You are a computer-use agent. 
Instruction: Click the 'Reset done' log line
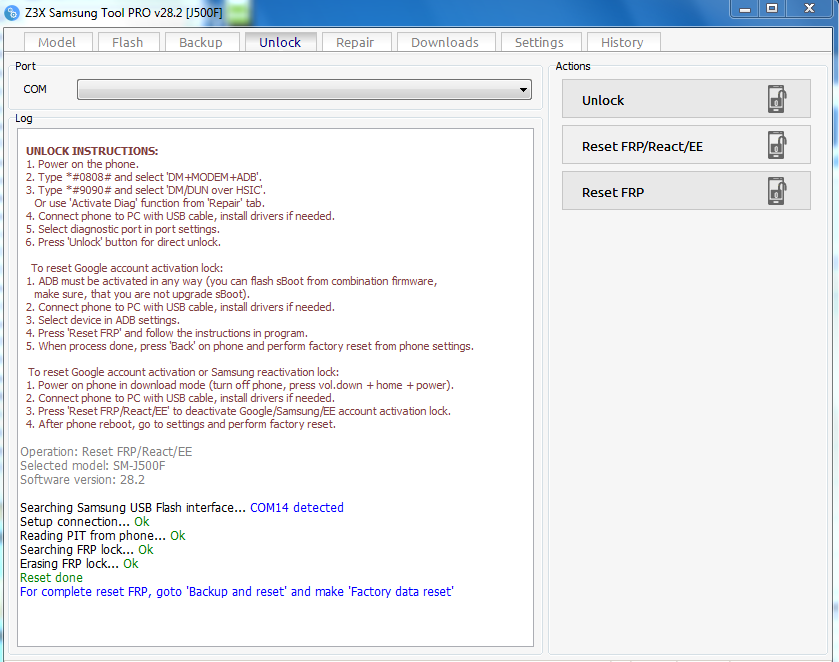(51, 577)
